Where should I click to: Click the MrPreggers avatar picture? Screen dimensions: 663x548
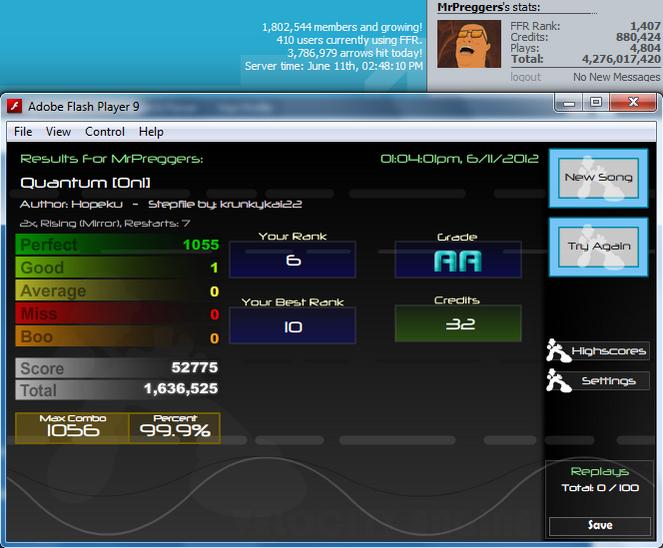coord(469,44)
